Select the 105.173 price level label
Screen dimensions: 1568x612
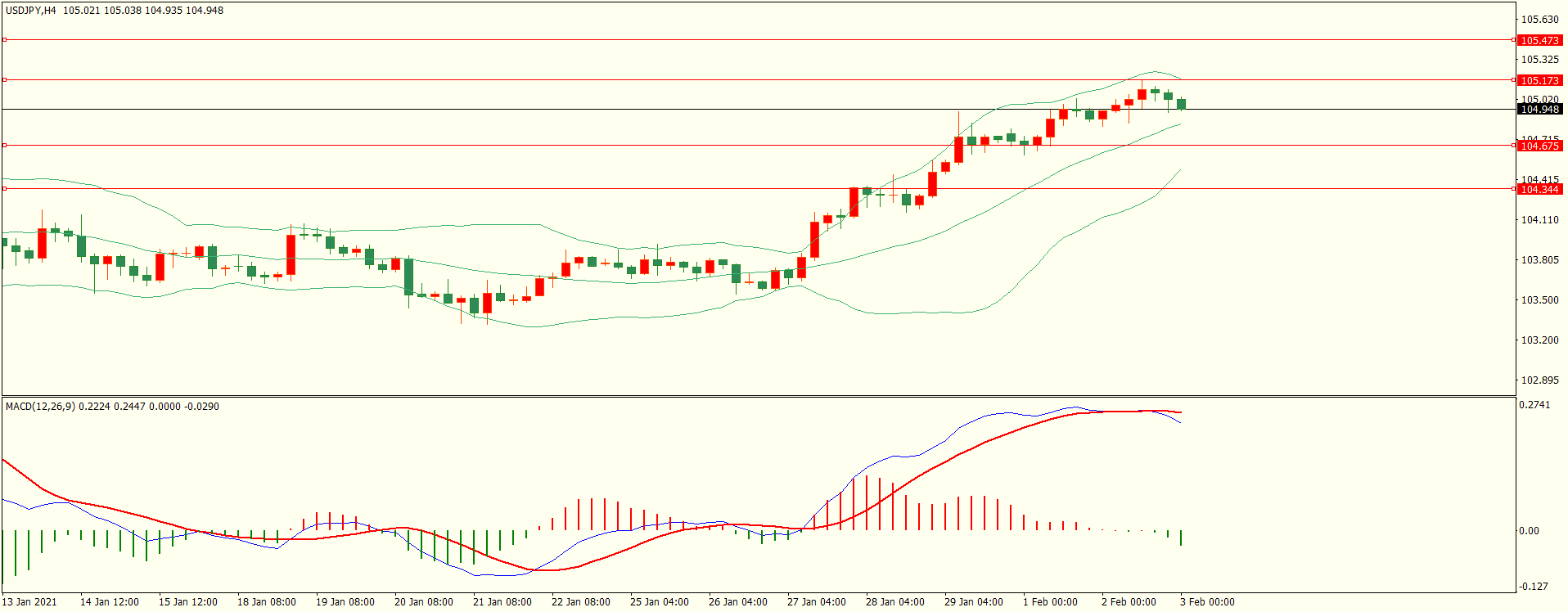tap(1539, 80)
